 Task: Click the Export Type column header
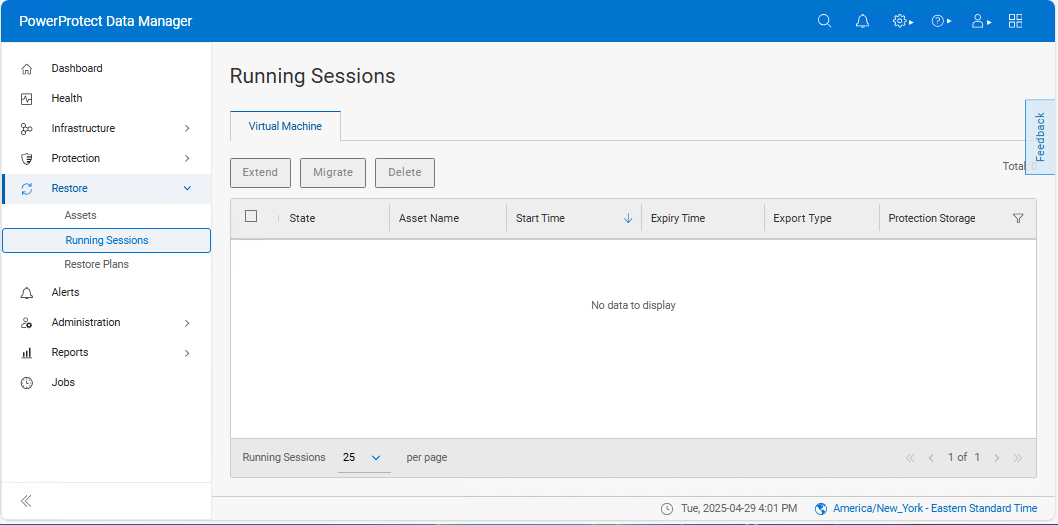pos(802,218)
